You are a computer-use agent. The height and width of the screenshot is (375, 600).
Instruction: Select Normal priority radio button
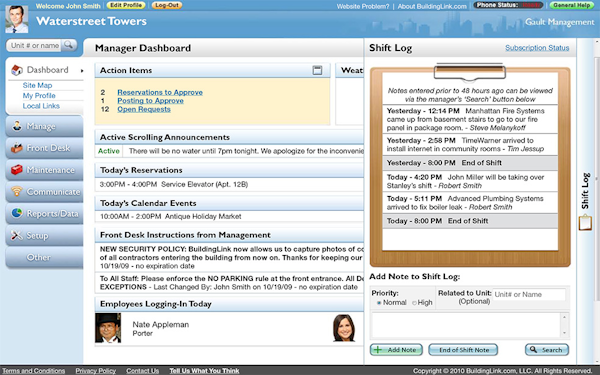(x=379, y=303)
